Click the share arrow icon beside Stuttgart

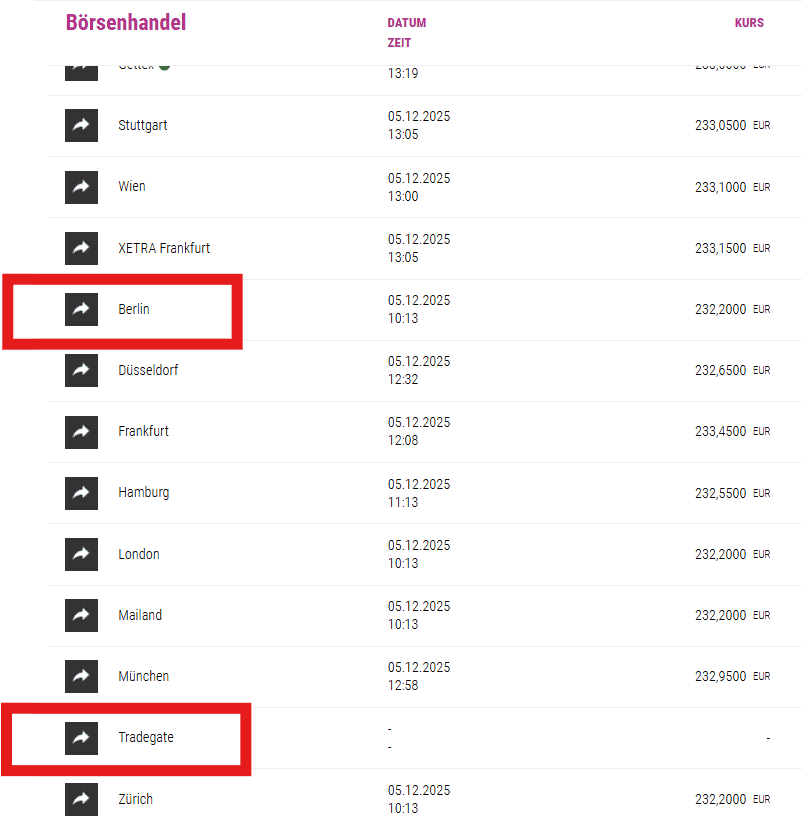click(x=82, y=126)
